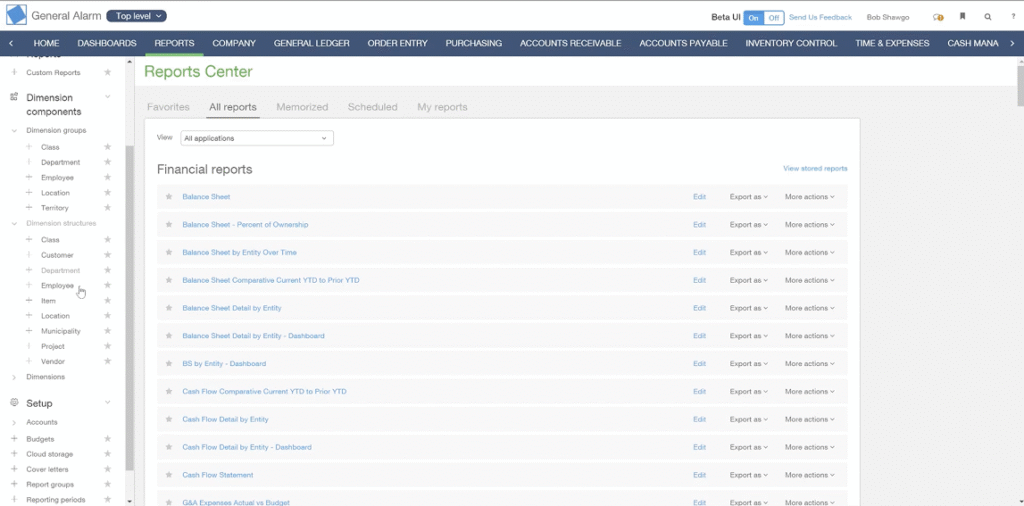Click the page vertical scrollbar thumb
The height and width of the screenshot is (506, 1024).
click(1020, 85)
